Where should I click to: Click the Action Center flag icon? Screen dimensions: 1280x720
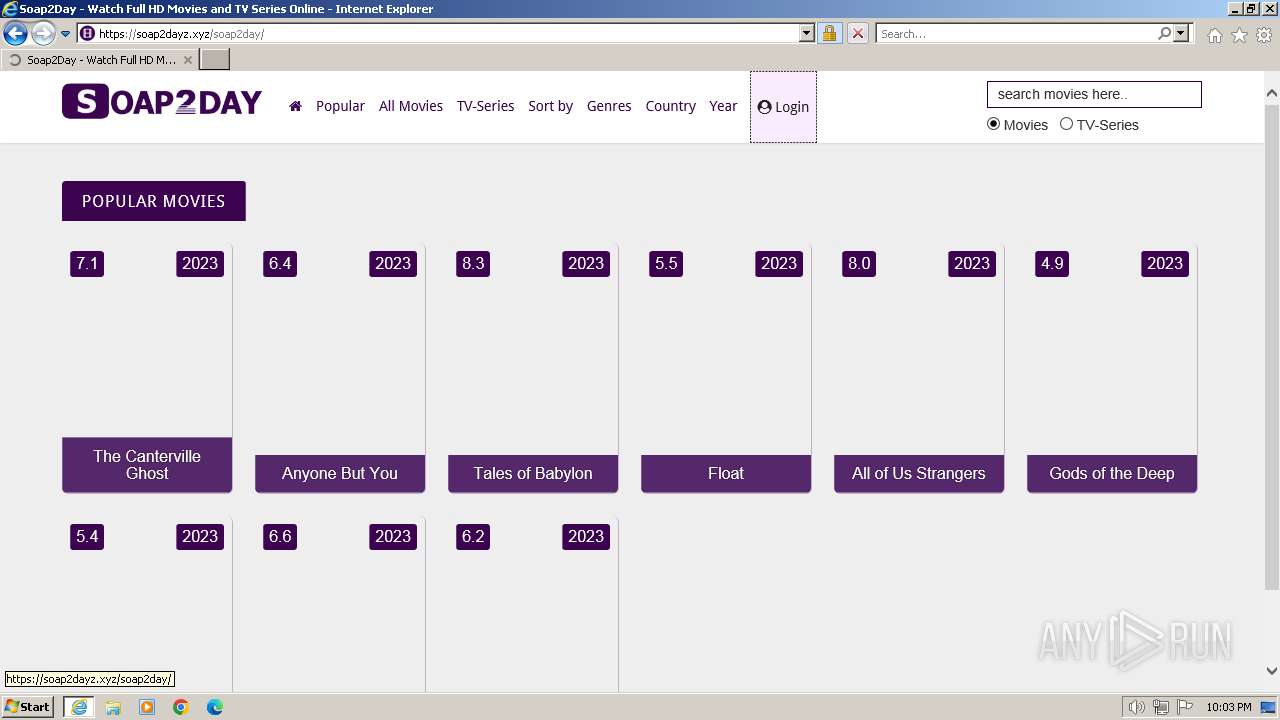(1185, 707)
